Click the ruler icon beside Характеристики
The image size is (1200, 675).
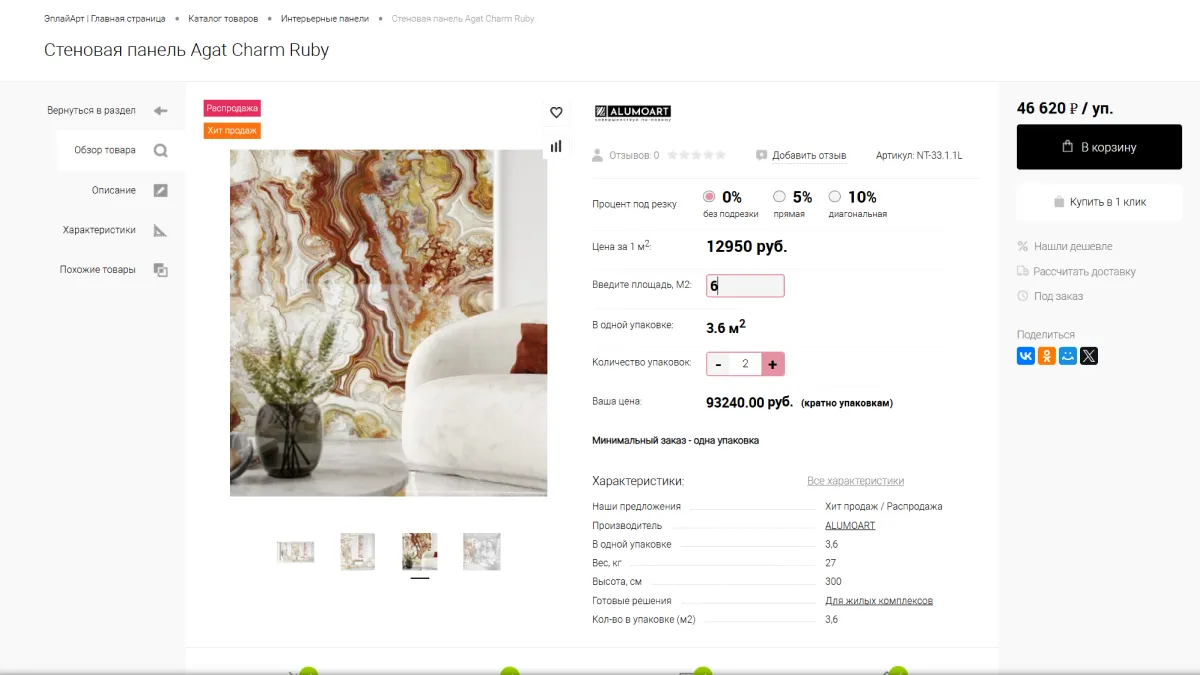[x=160, y=230]
